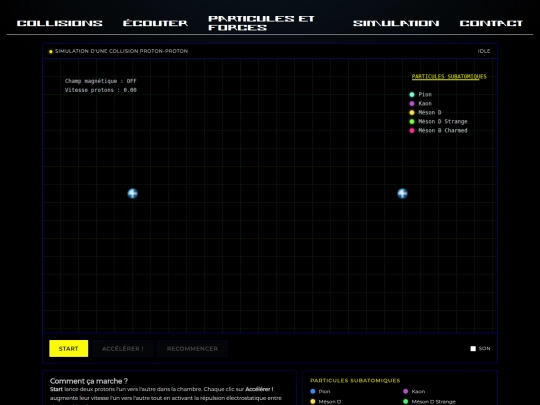Enable the Son checkbox
The height and width of the screenshot is (405, 540).
(x=473, y=349)
